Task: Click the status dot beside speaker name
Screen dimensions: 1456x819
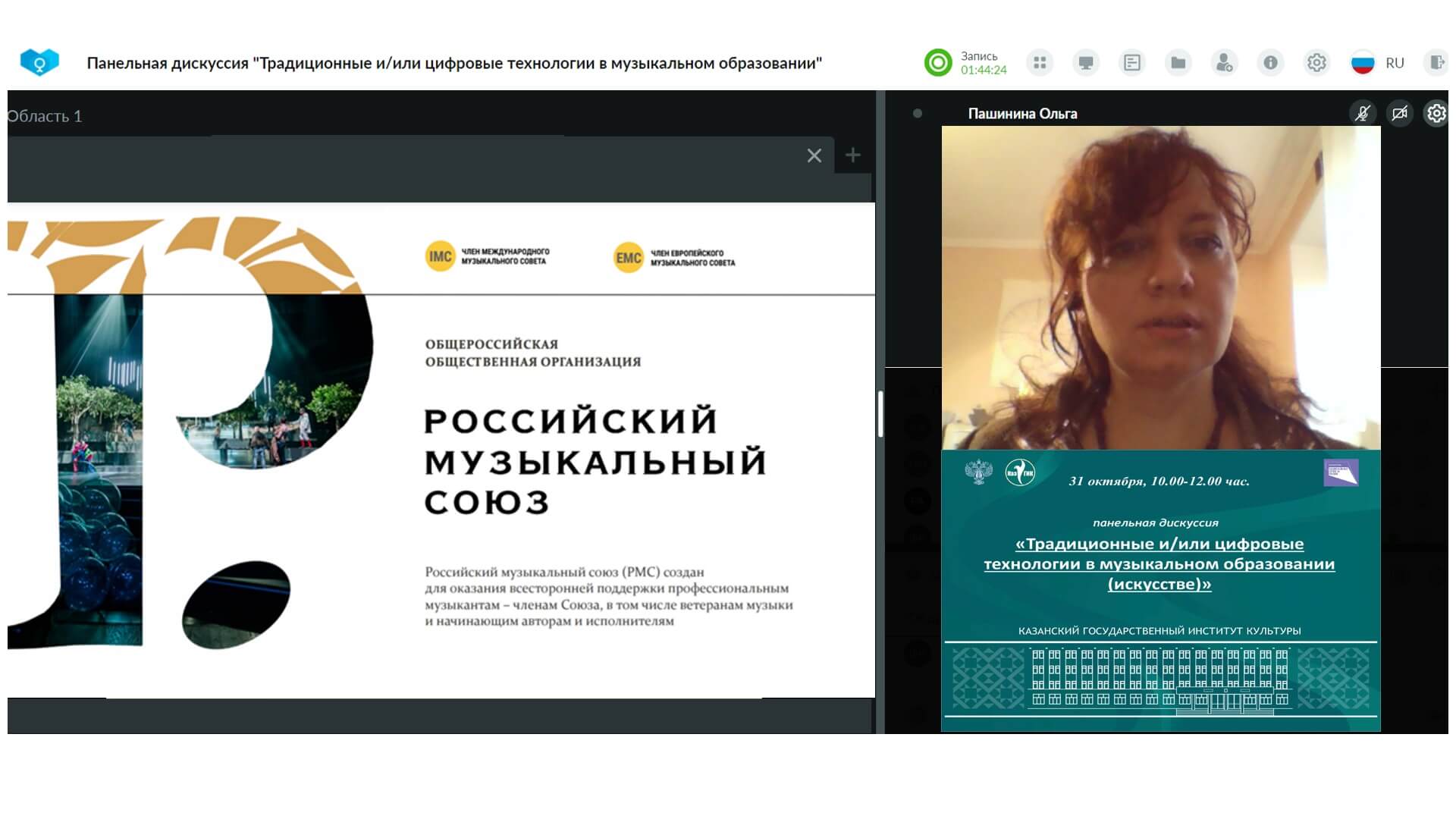Action: (918, 114)
